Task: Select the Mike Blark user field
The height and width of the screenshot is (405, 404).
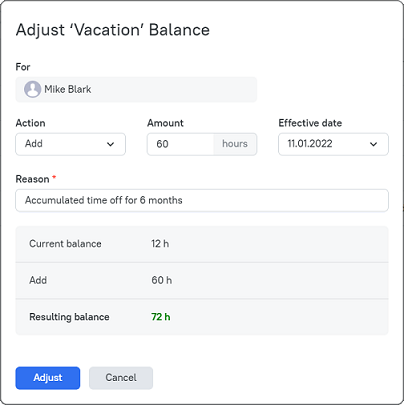Action: [x=136, y=89]
